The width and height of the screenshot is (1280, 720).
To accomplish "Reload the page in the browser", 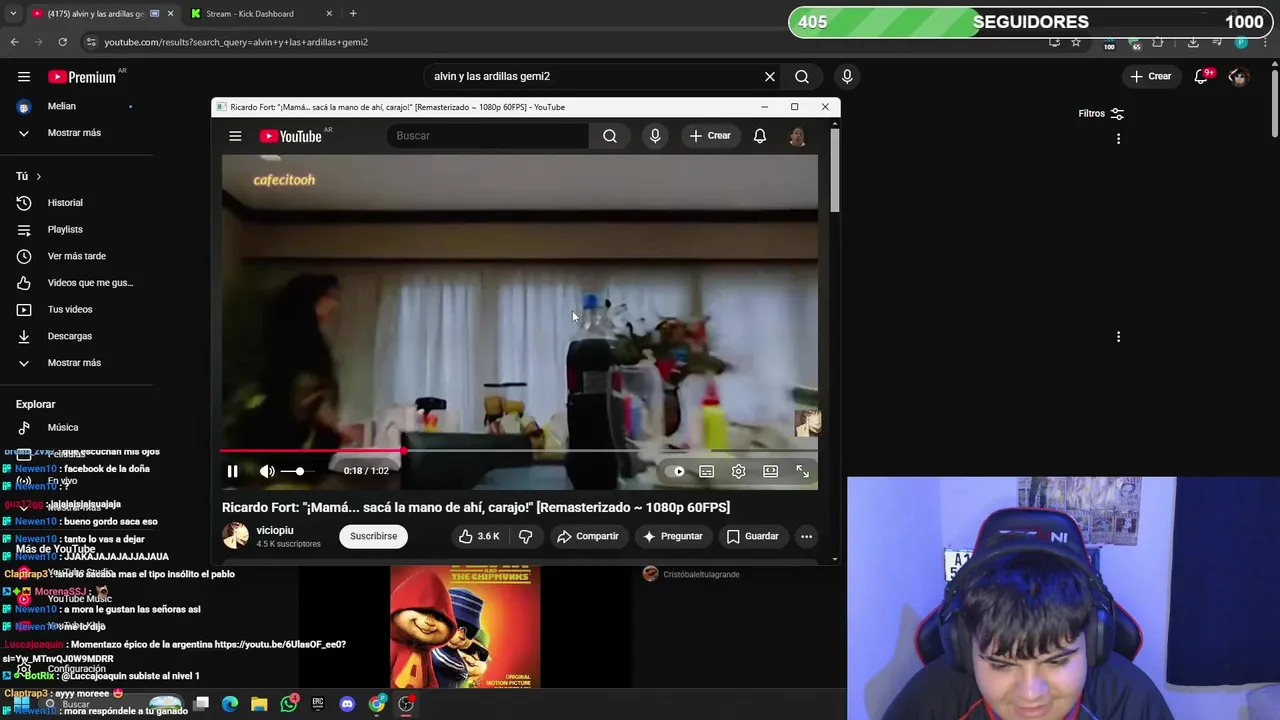I will click(62, 42).
